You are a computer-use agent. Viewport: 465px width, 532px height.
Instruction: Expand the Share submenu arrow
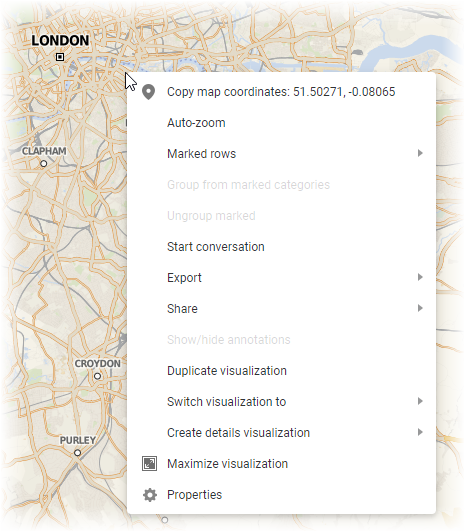click(420, 308)
